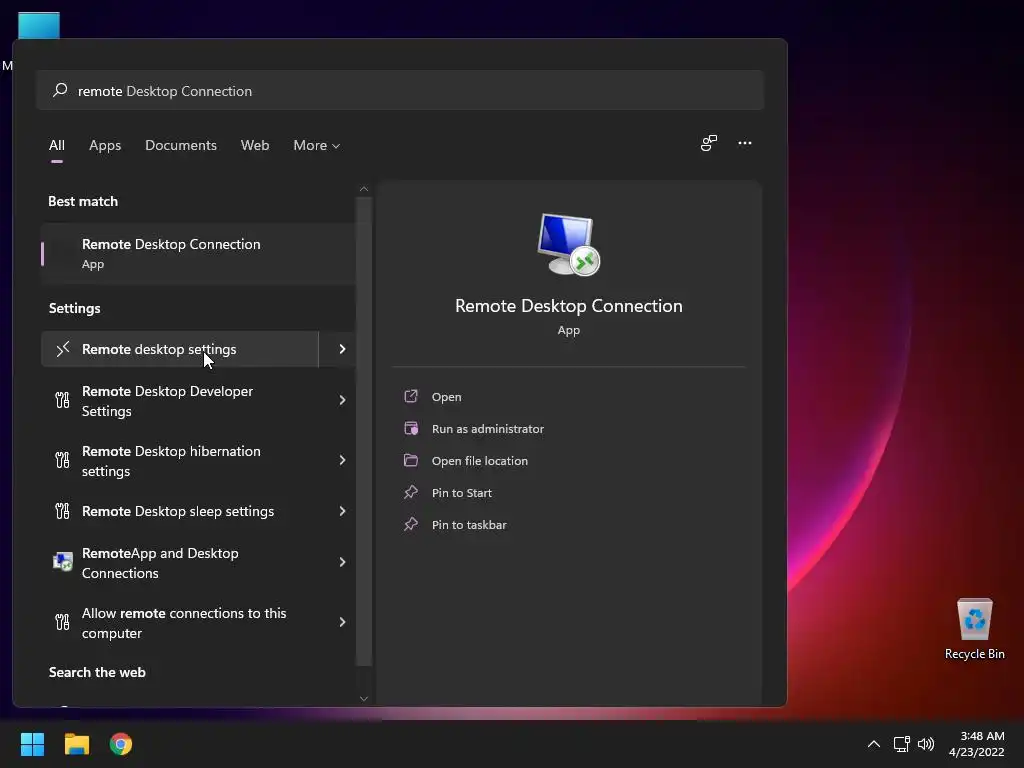Open volume control tray icon
The image size is (1024, 768).
[x=925, y=744]
